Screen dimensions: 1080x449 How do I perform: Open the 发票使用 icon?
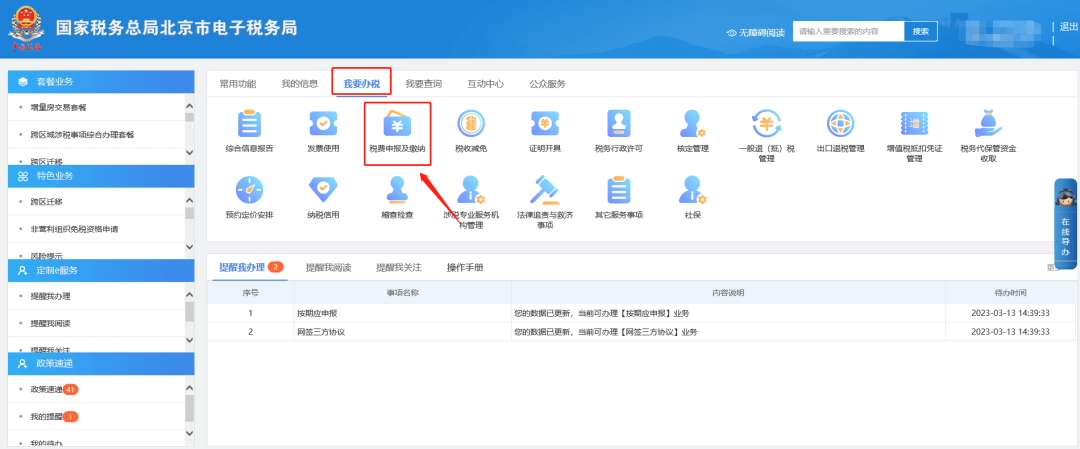(x=323, y=125)
